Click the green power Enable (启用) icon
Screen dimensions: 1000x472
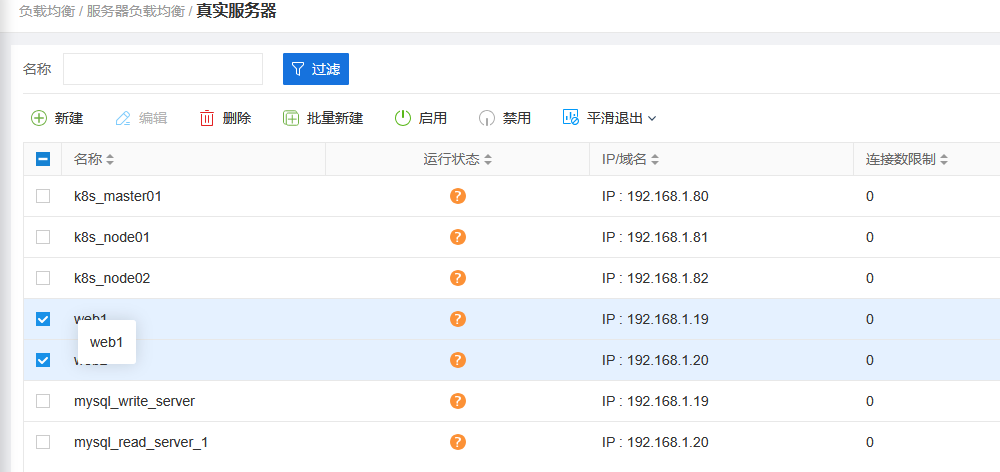click(x=403, y=118)
